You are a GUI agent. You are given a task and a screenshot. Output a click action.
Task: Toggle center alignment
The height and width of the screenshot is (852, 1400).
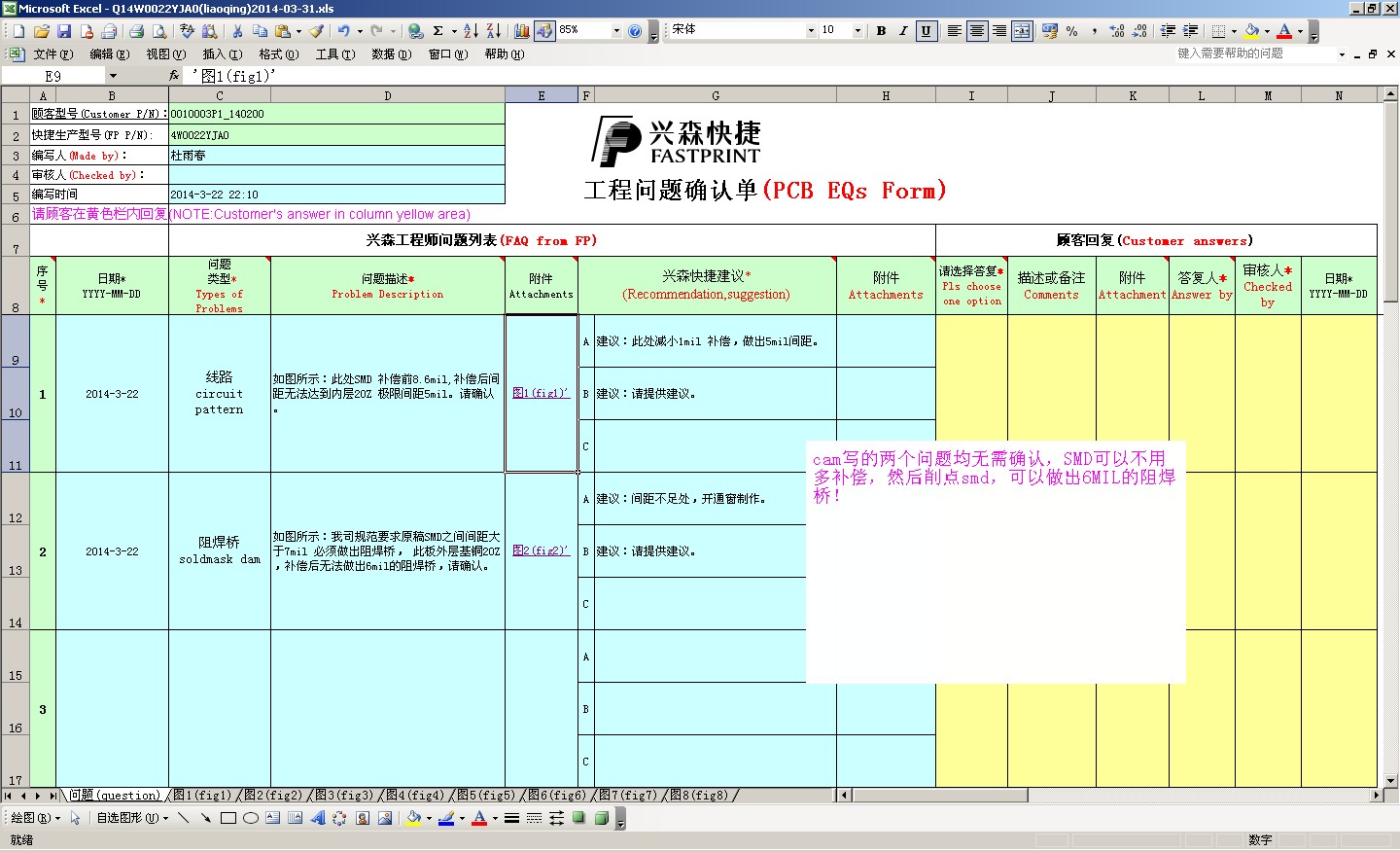(x=977, y=31)
